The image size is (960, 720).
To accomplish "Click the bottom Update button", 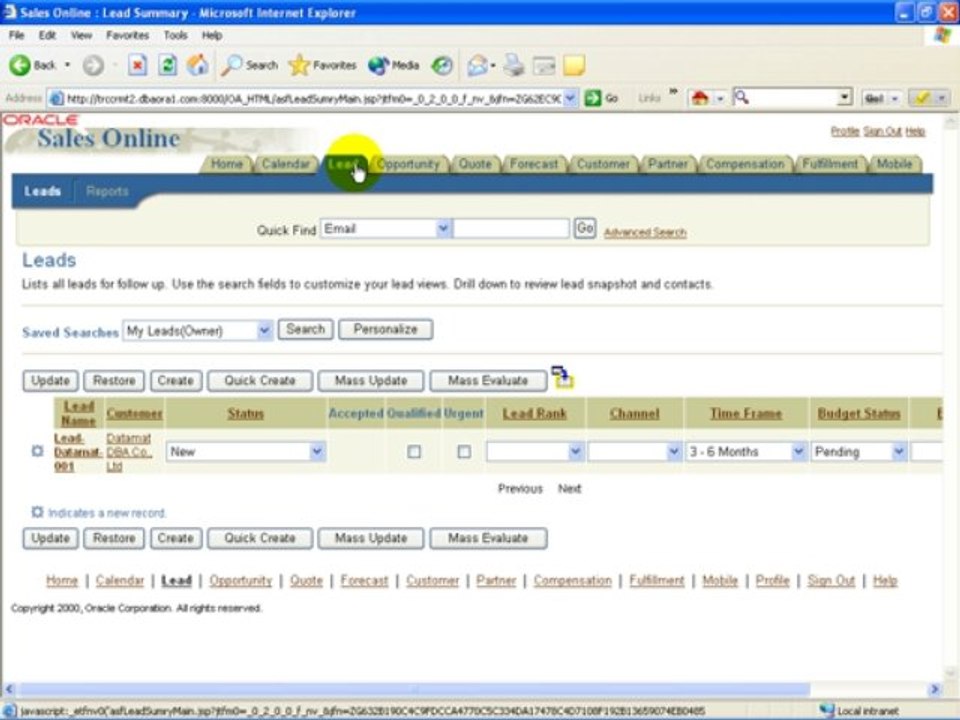I will 50,538.
